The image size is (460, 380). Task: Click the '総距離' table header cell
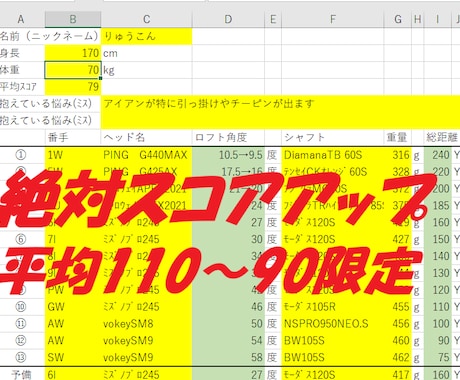pos(442,137)
